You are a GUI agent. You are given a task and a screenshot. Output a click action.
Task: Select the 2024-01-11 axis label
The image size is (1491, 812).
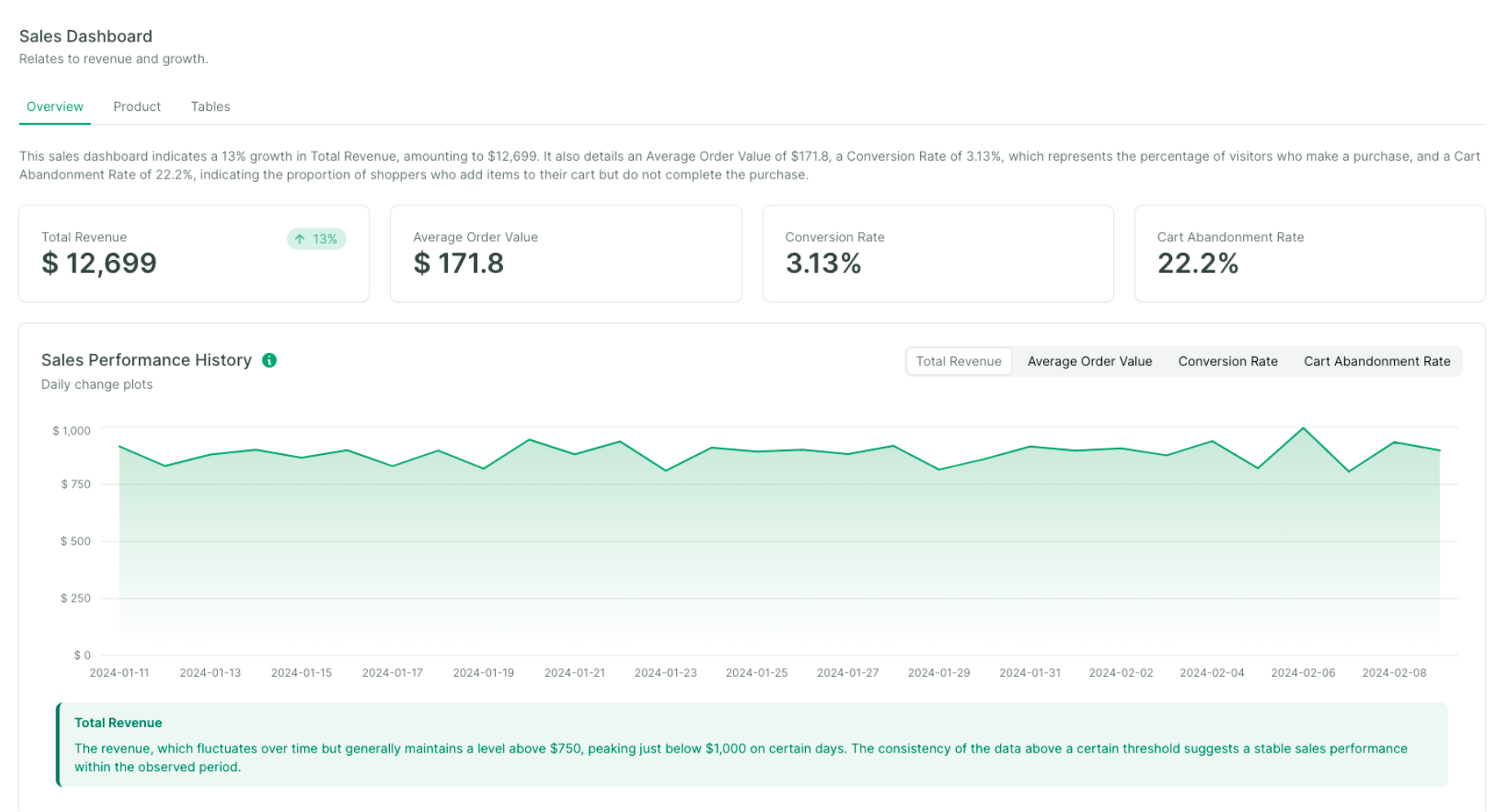pos(121,673)
